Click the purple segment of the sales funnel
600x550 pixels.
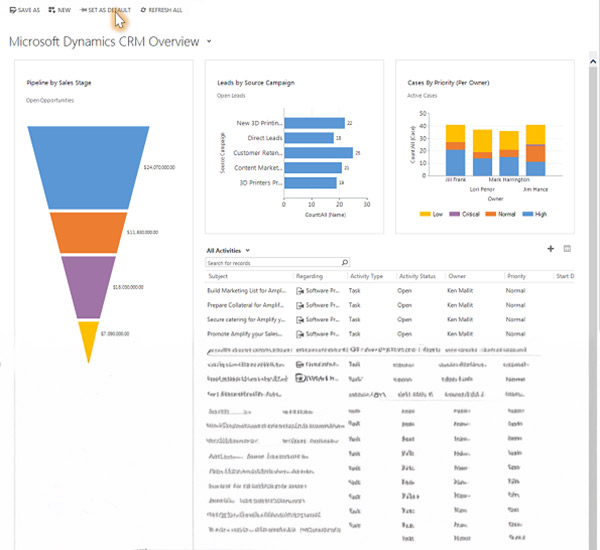point(88,287)
